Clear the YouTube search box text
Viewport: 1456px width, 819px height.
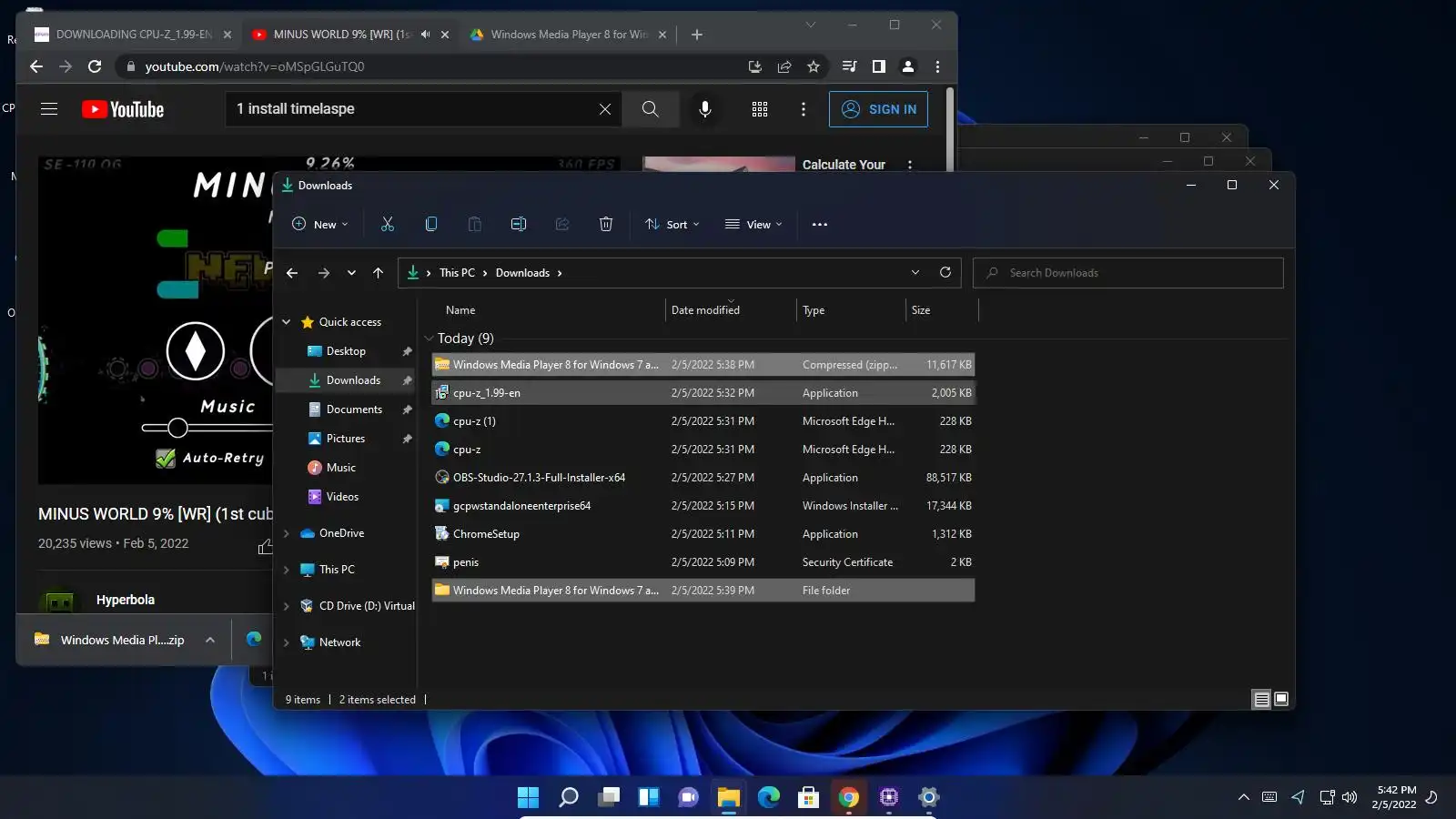point(605,109)
